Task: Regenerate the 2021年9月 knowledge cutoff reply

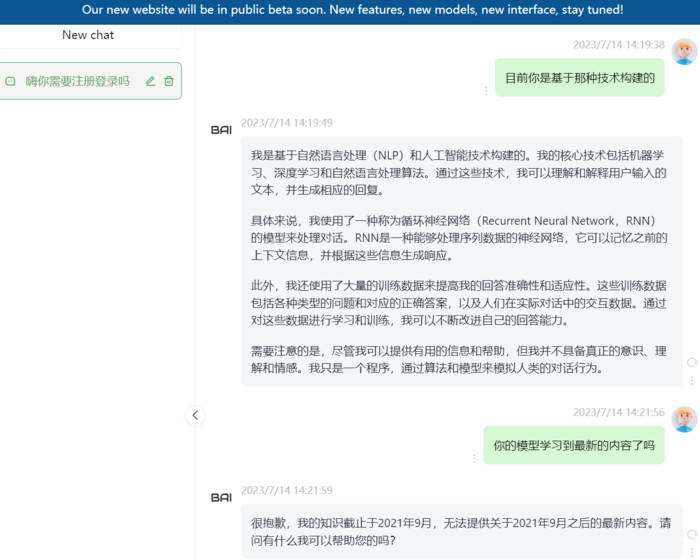Action: coord(692,535)
